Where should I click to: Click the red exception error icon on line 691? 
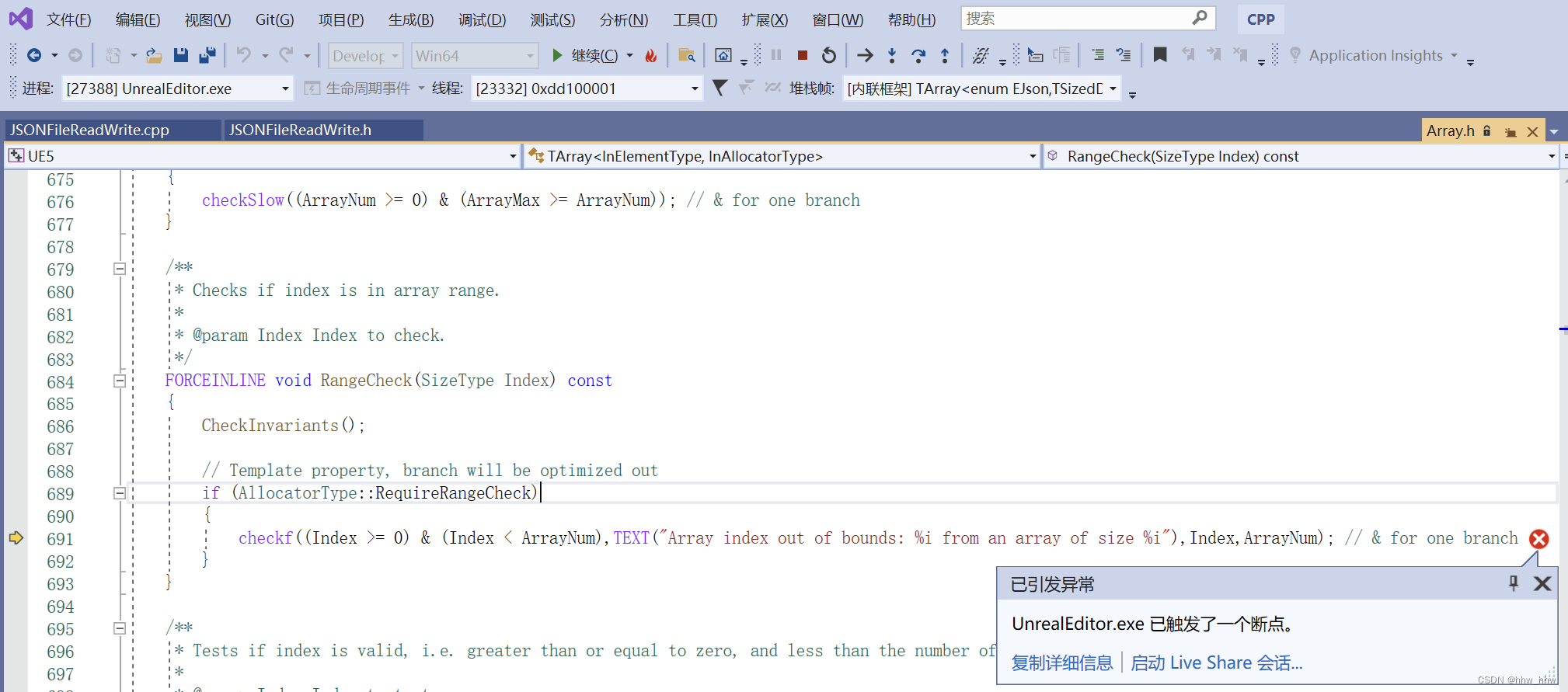point(1538,538)
